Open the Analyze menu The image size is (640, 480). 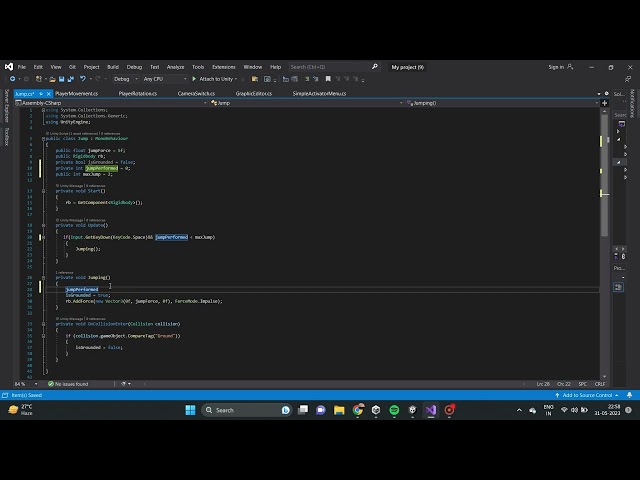[176, 67]
